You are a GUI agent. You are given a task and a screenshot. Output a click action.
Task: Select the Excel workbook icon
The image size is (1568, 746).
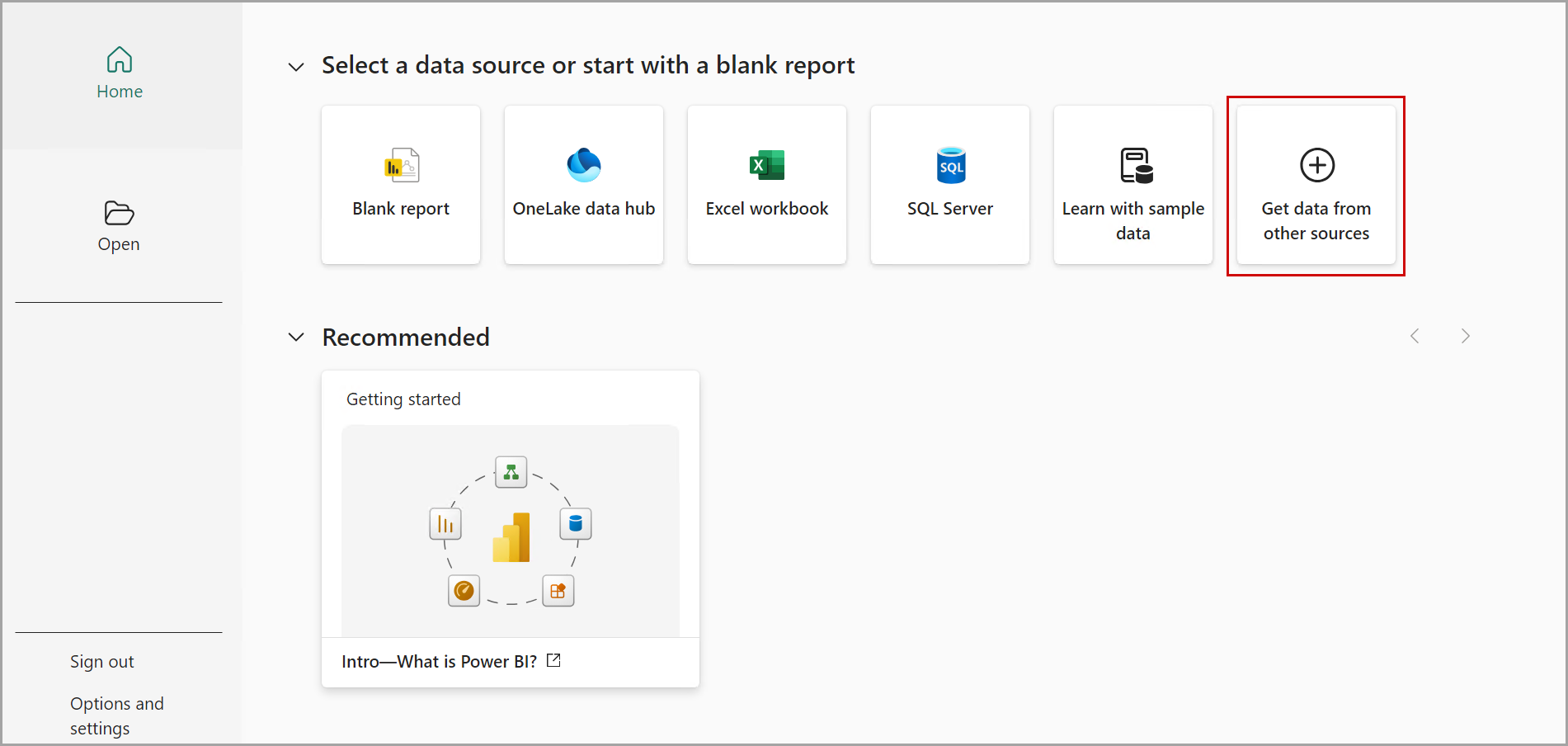(x=767, y=165)
